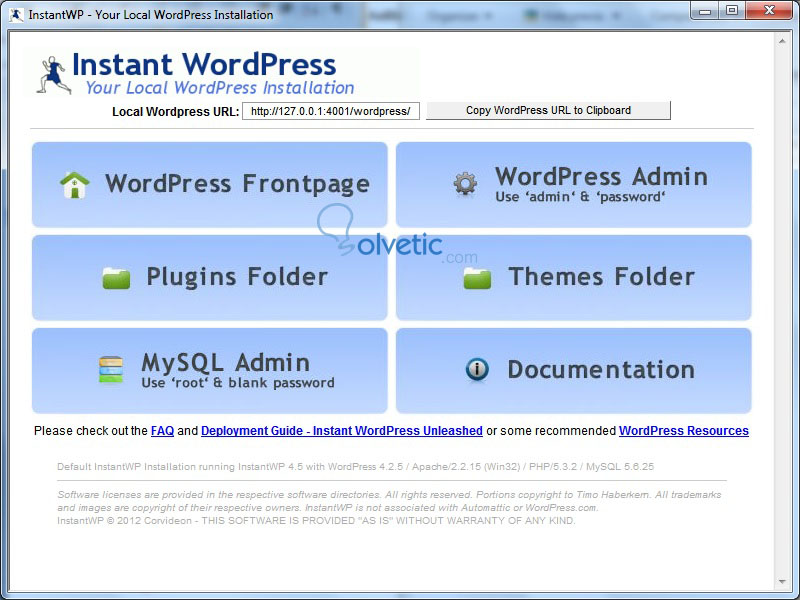The image size is (800, 600).
Task: Click the blue info icon beside Documentation
Action: 477,369
